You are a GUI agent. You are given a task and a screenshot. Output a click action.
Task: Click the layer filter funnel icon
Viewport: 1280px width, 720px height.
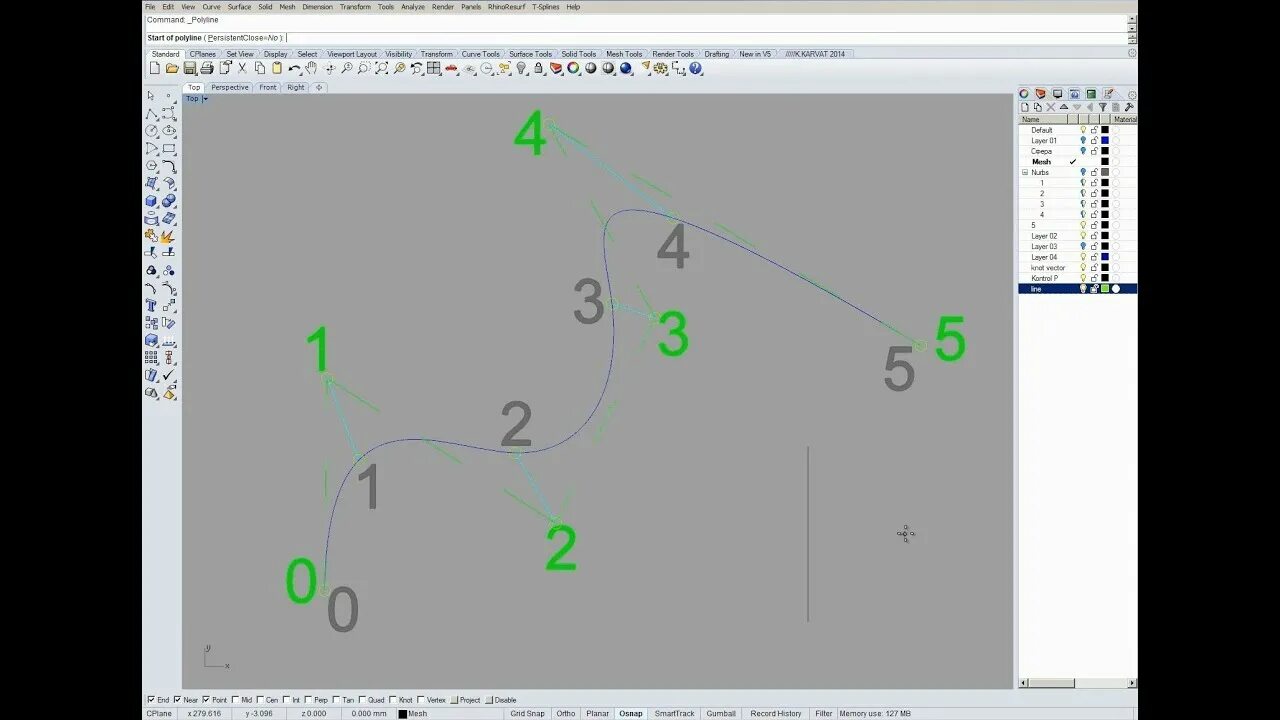(x=1103, y=107)
